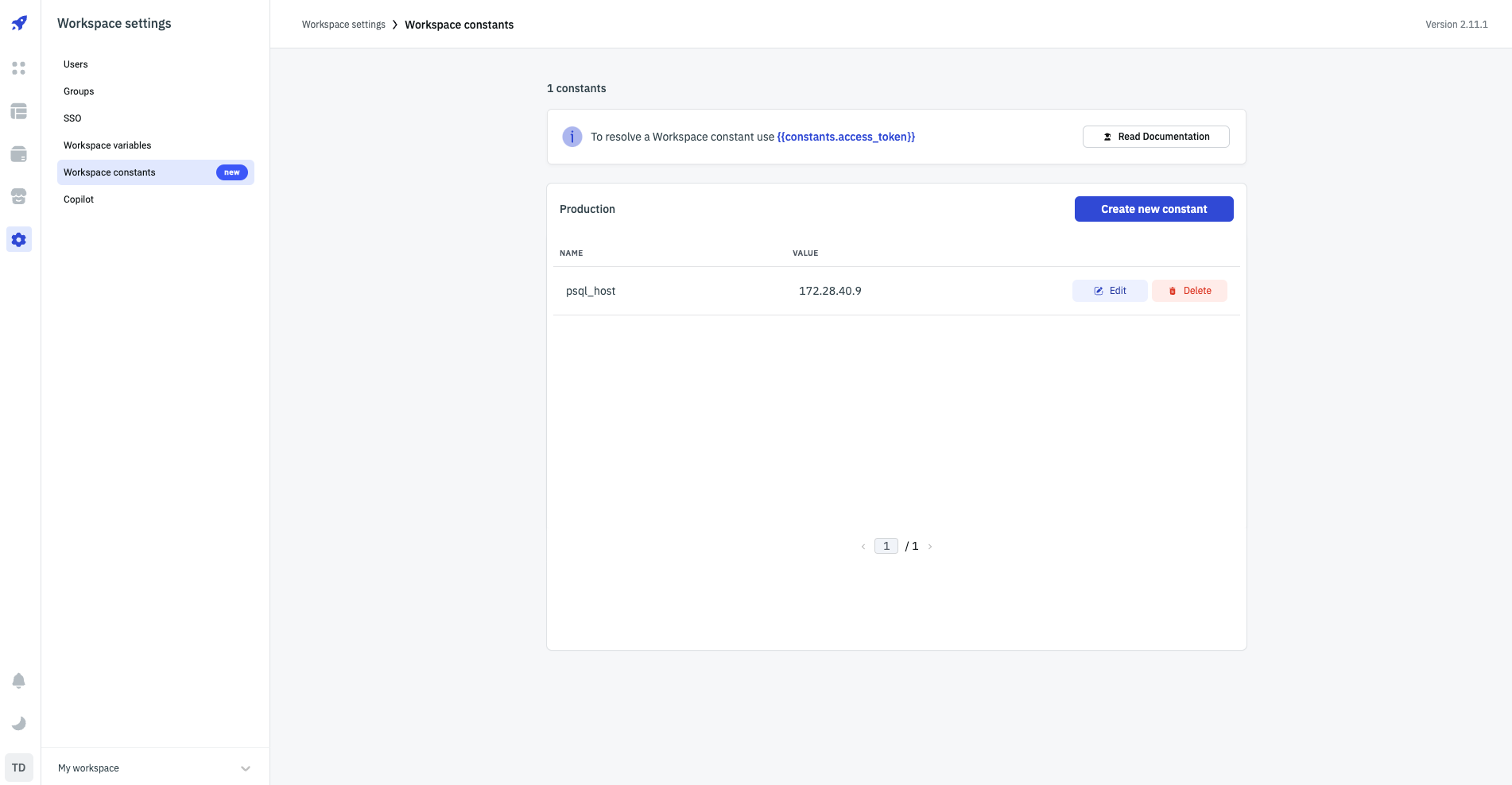The height and width of the screenshot is (785, 1512).
Task: Expand the My workspace switcher dropdown
Action: point(245,768)
